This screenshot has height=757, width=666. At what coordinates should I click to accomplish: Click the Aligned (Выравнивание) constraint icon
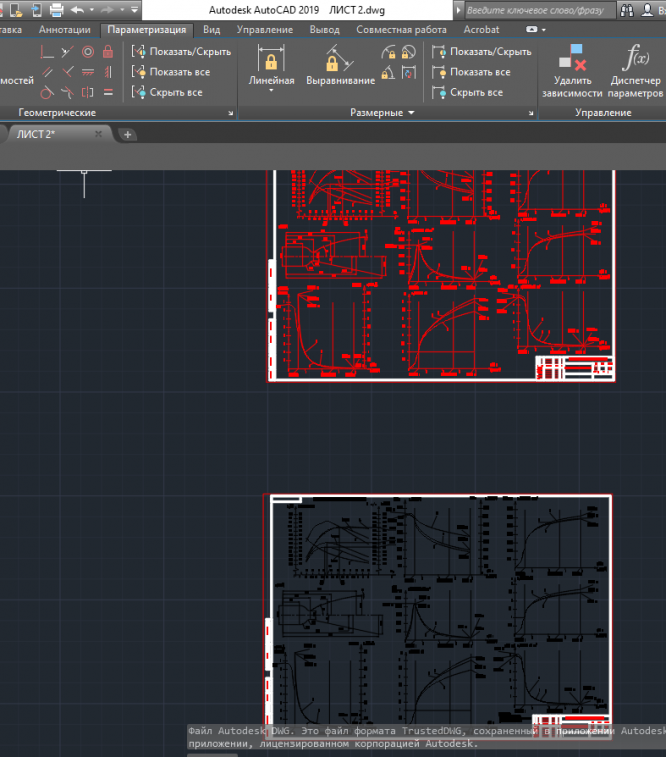340,59
